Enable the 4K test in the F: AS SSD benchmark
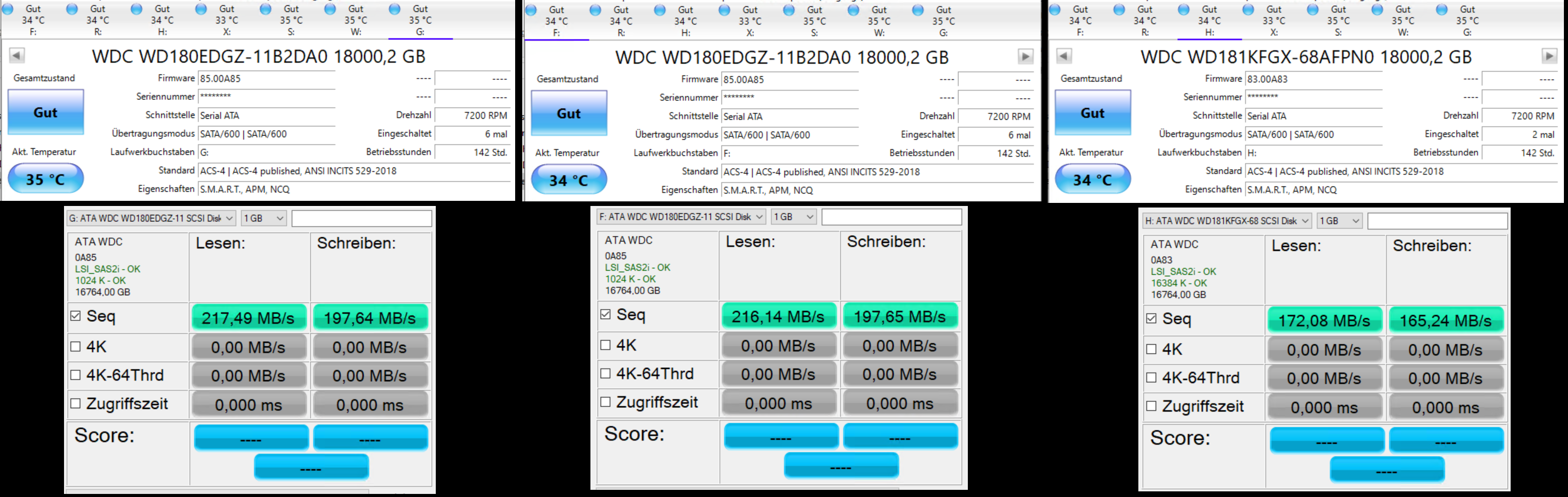Screen dimensions: 1568x497 pyautogui.click(x=605, y=345)
